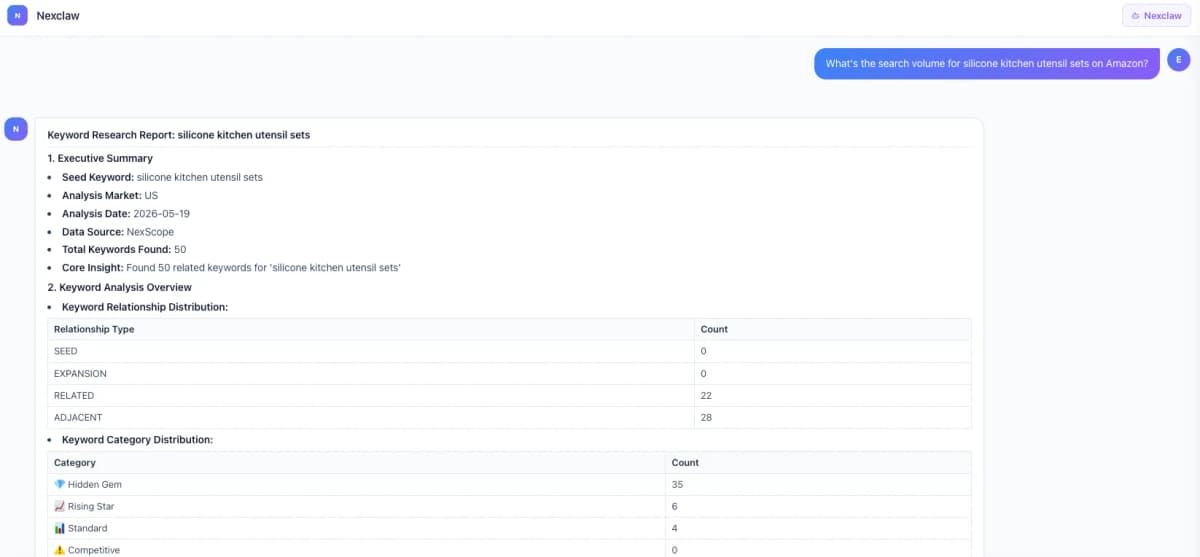Click the count 22 in RELATED row
Image resolution: width=1200 pixels, height=557 pixels.
[706, 395]
